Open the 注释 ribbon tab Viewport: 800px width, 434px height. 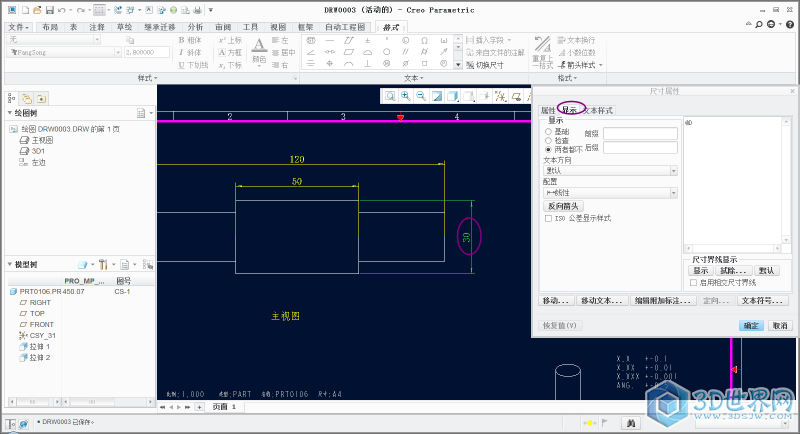coord(97,27)
